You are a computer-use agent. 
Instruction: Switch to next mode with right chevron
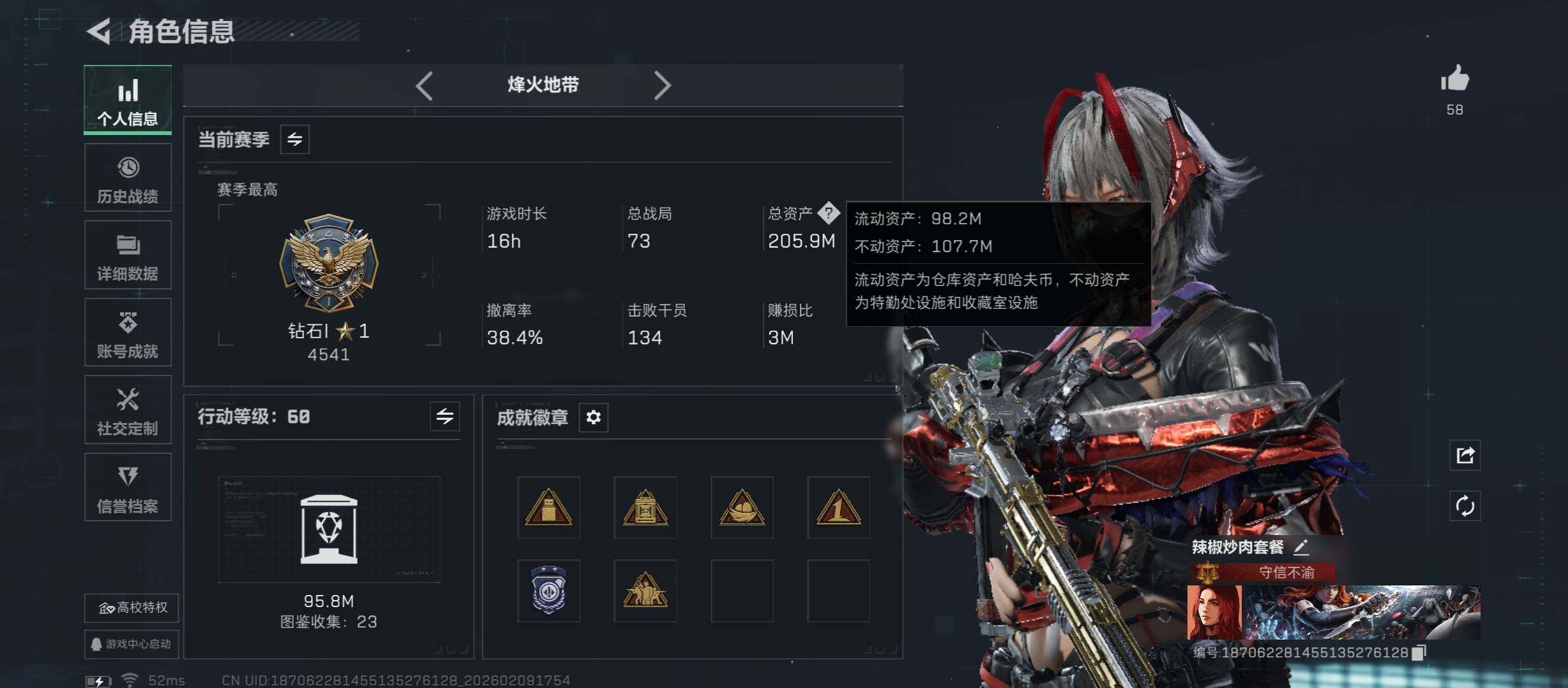pos(662,85)
